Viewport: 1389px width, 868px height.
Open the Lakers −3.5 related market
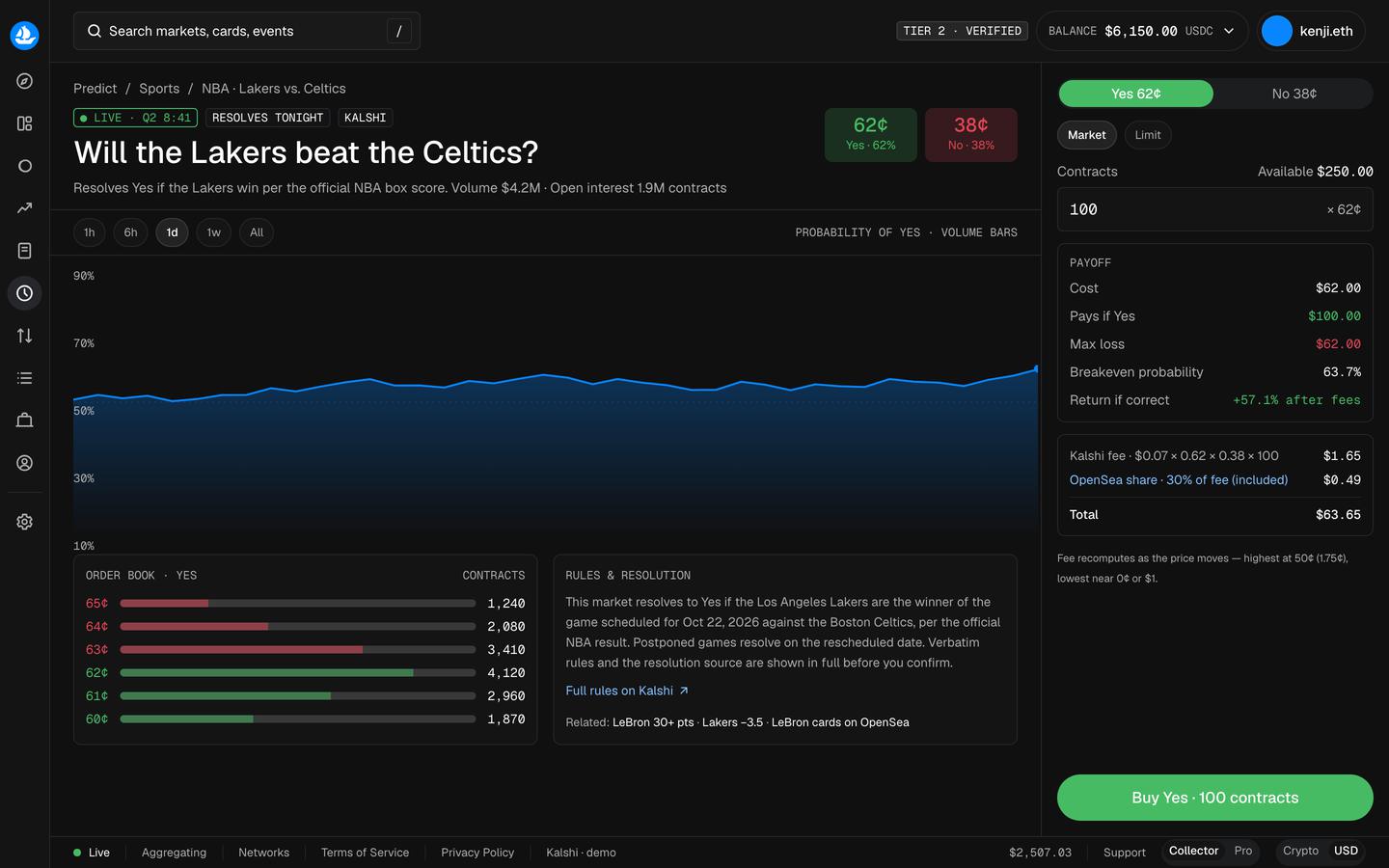click(732, 722)
